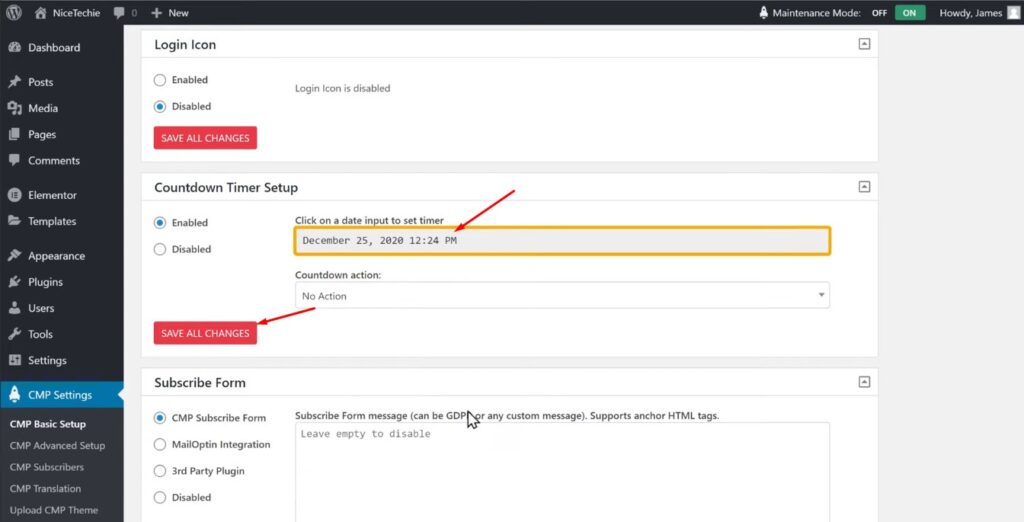Click the James user avatar icon

pyautogui.click(x=1013, y=13)
